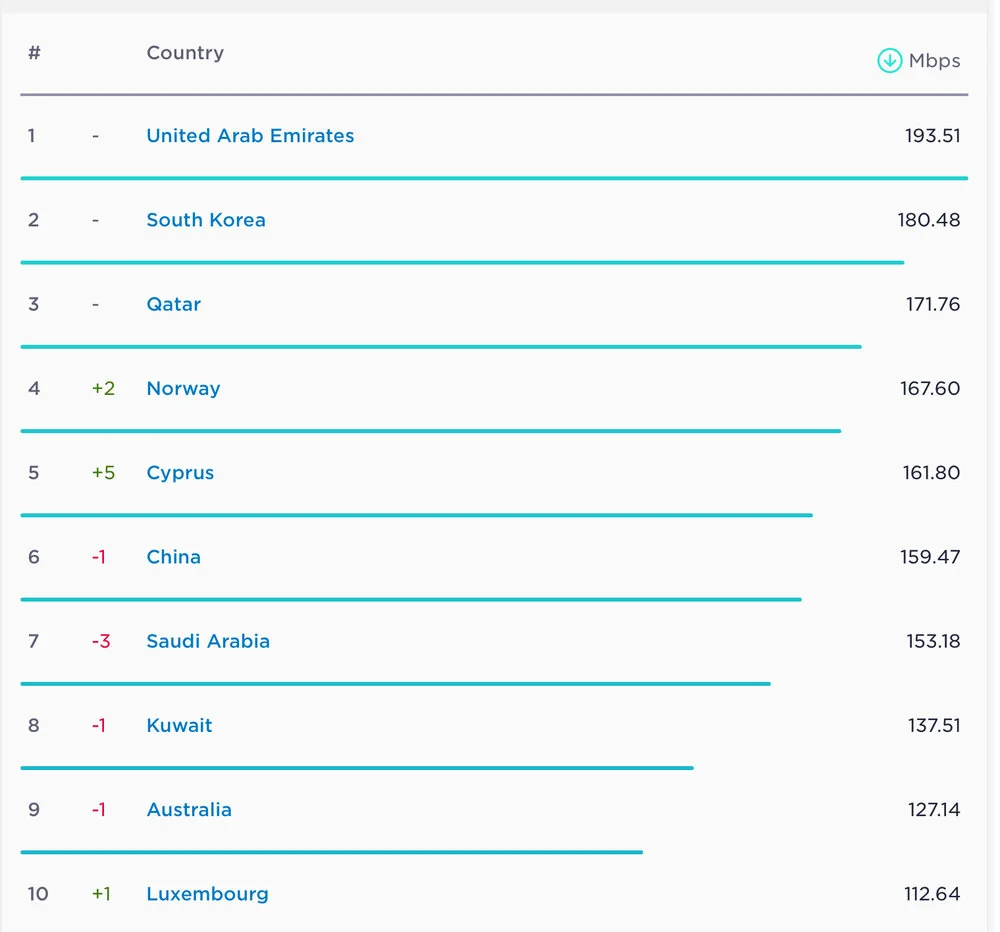Click the speed bar under South Korea
Viewport: 1000px width, 932px height.
(462, 263)
